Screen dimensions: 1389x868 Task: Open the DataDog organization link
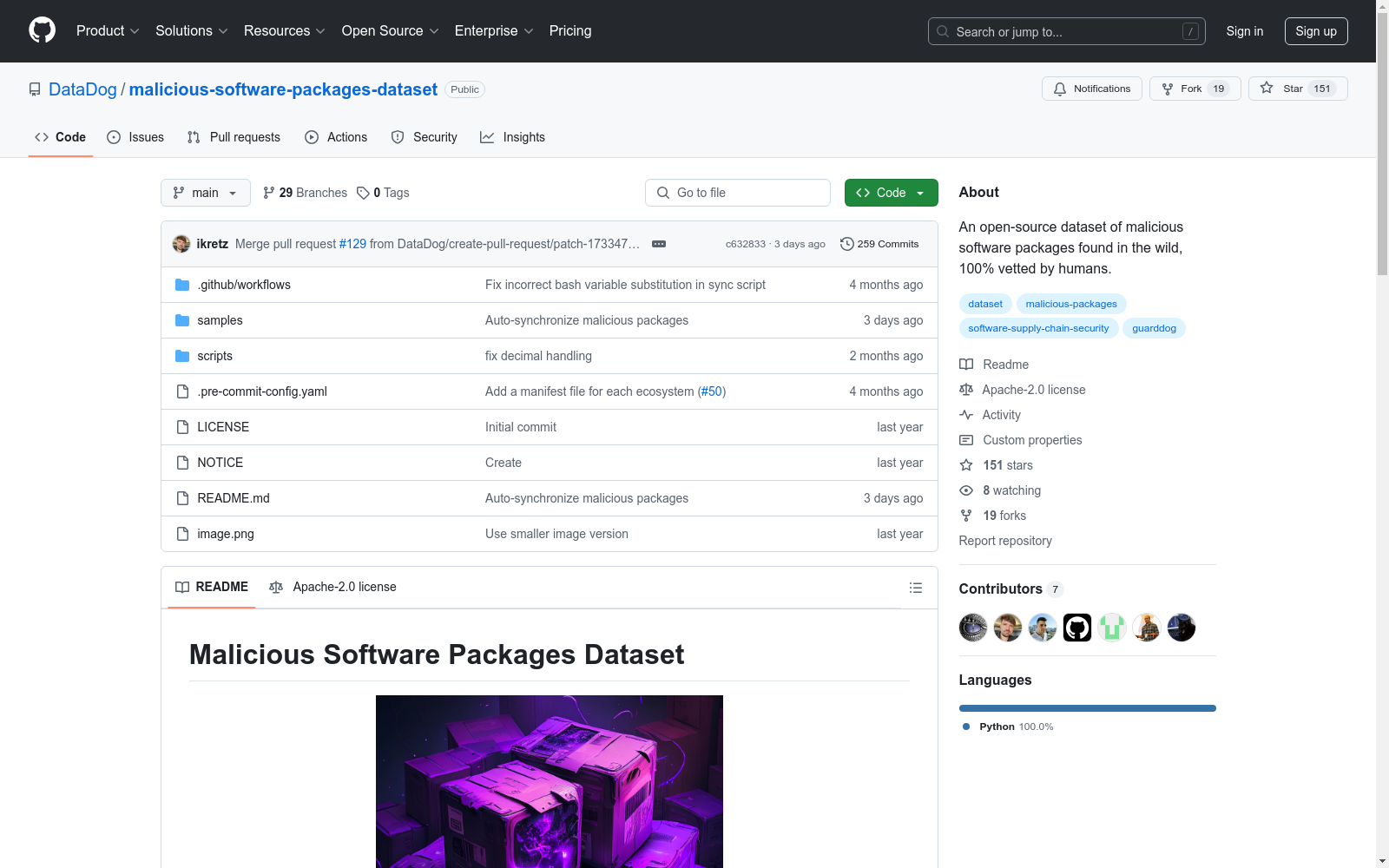pyautogui.click(x=82, y=89)
